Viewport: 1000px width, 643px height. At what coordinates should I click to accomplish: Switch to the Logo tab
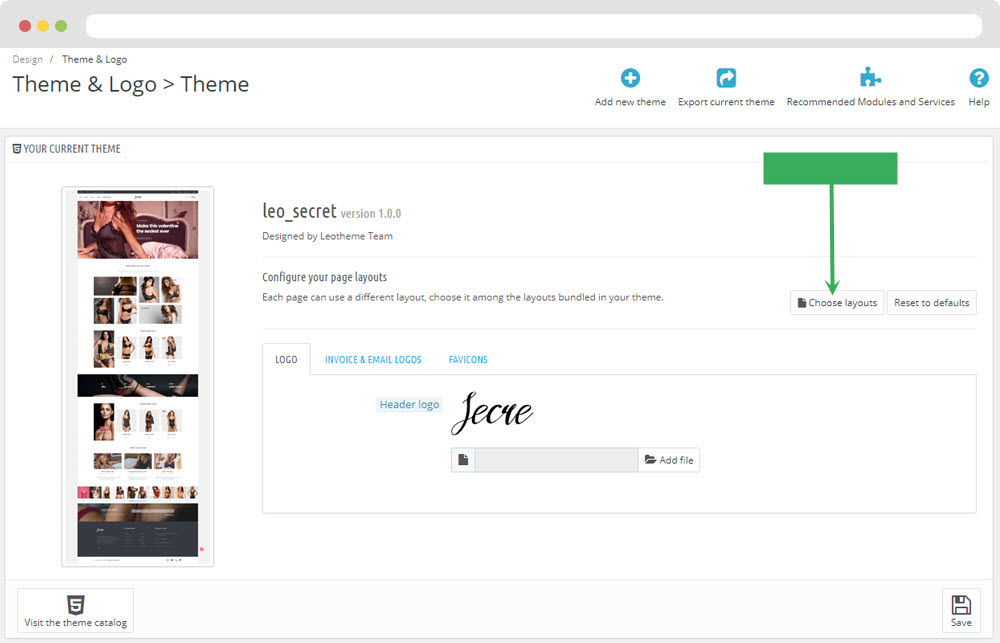(286, 359)
